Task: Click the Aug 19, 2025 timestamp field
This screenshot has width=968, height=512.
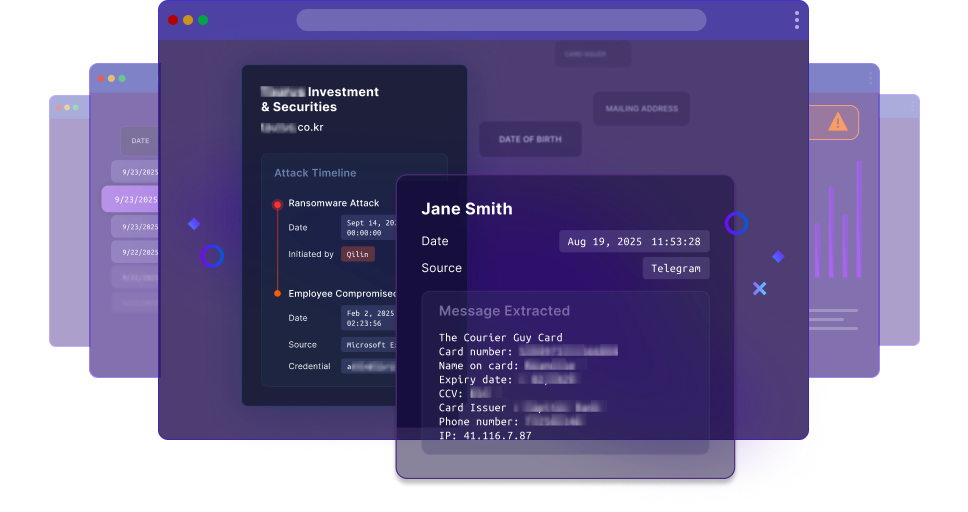Action: [634, 241]
